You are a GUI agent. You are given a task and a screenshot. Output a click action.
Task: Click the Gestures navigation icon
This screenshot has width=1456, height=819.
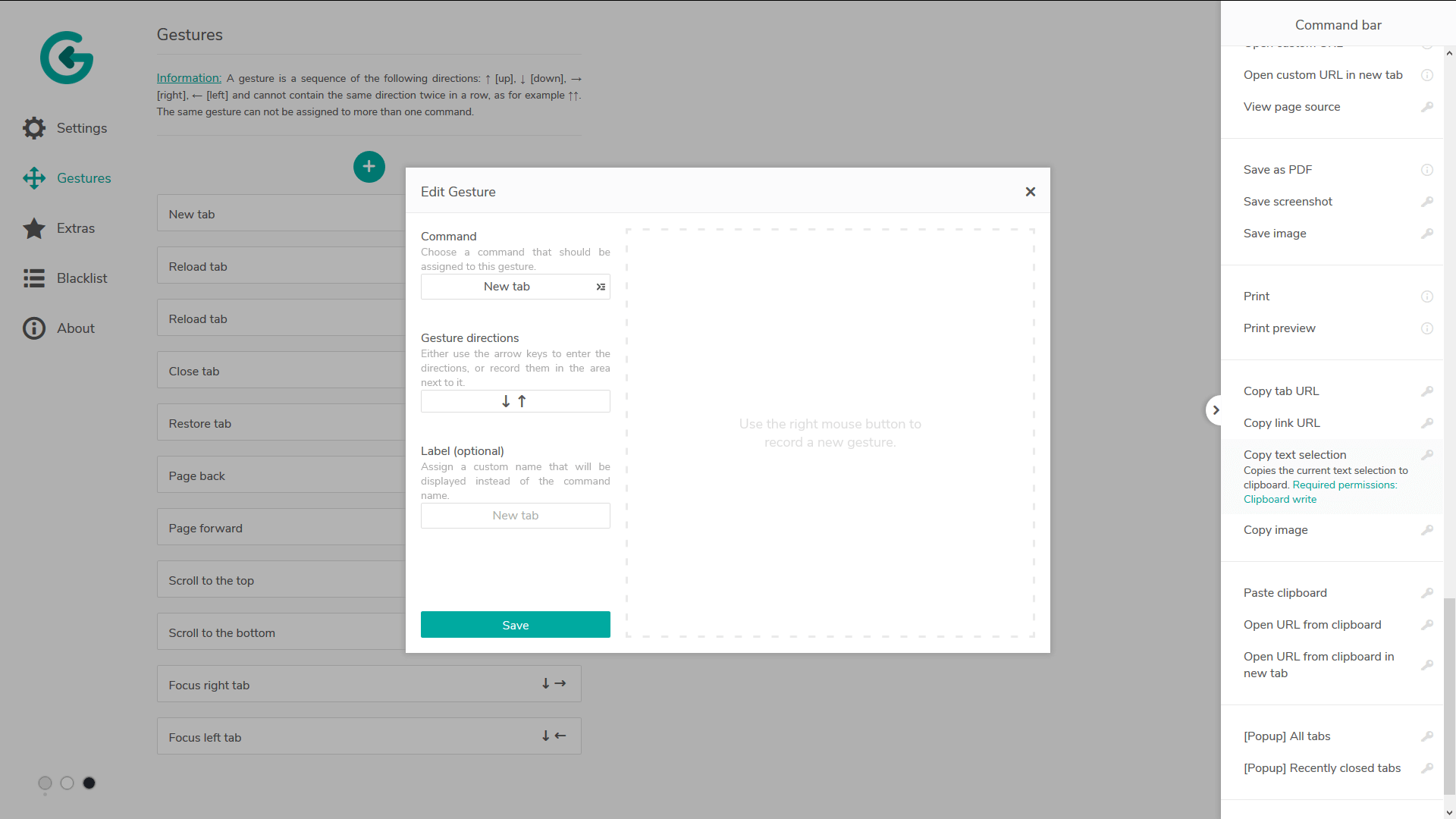point(34,178)
